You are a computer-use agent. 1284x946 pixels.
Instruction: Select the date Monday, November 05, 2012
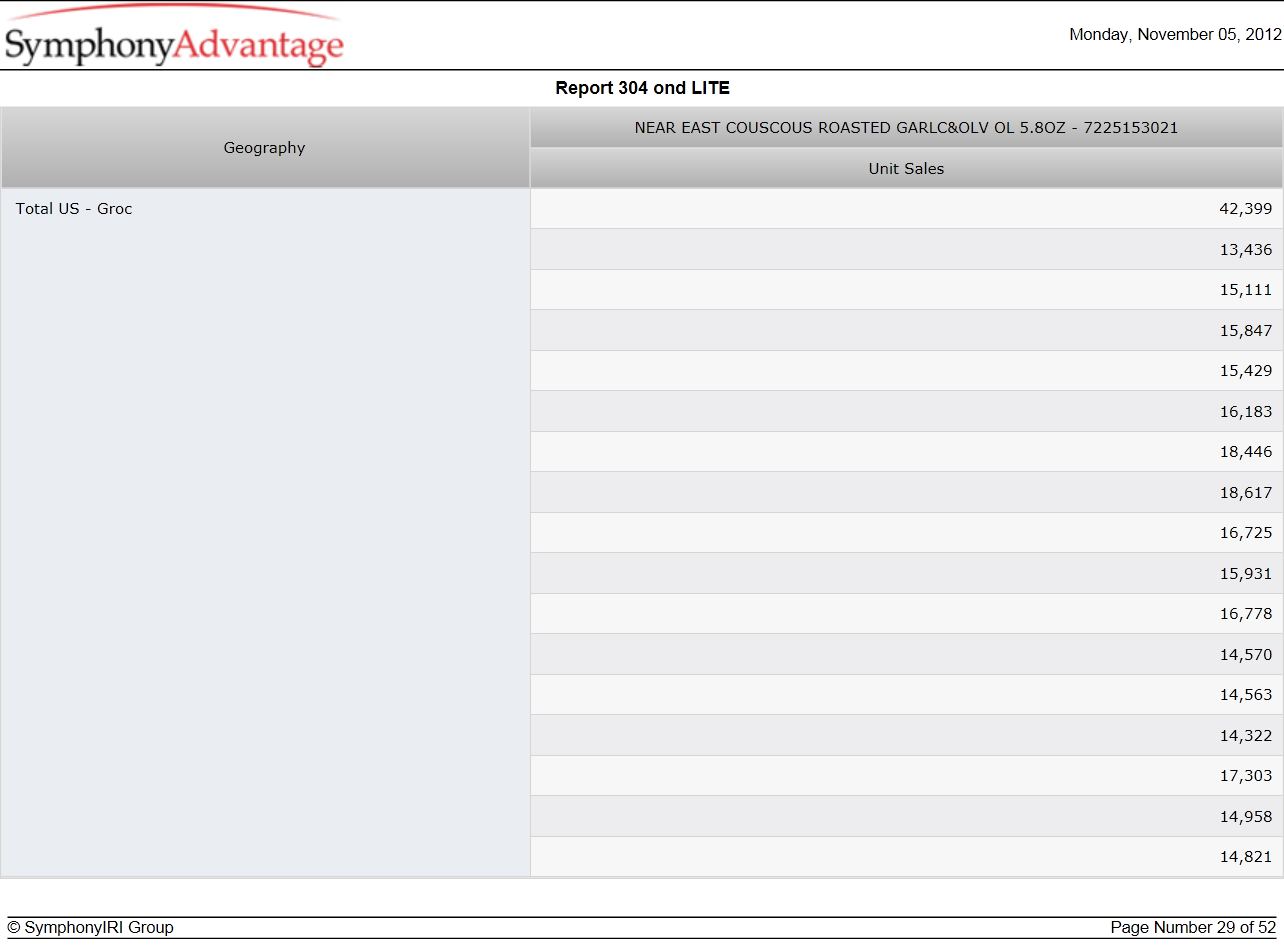pyautogui.click(x=1175, y=35)
